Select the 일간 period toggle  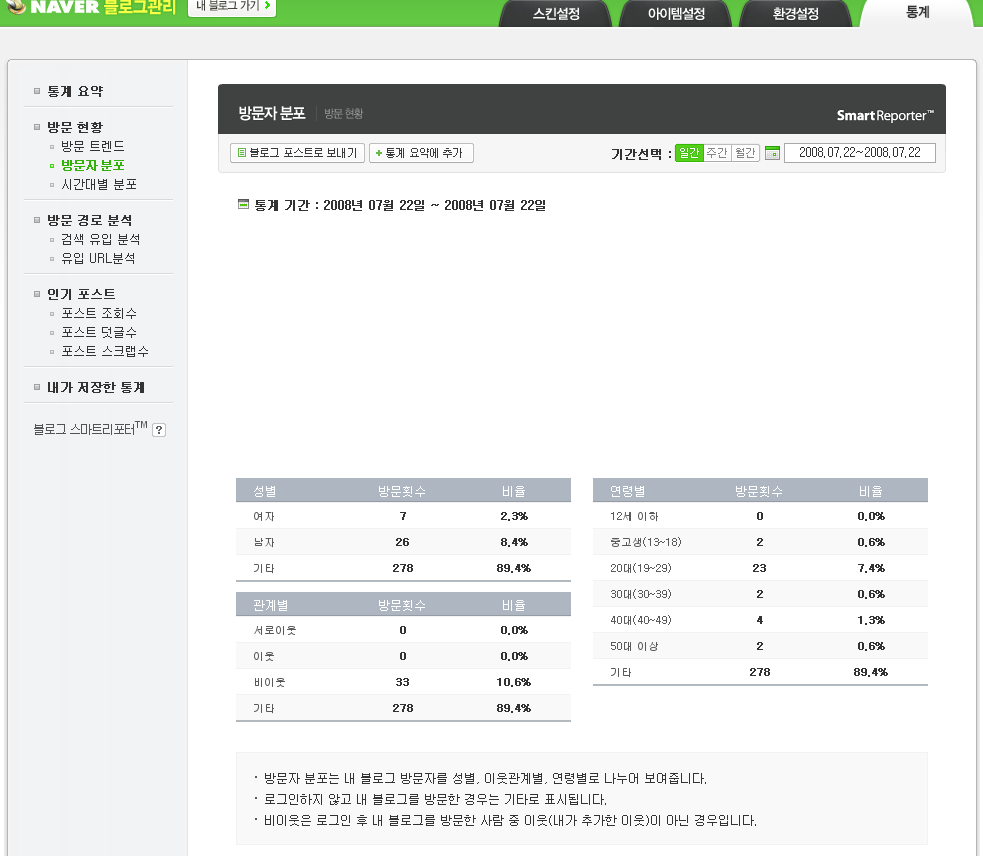coord(689,153)
